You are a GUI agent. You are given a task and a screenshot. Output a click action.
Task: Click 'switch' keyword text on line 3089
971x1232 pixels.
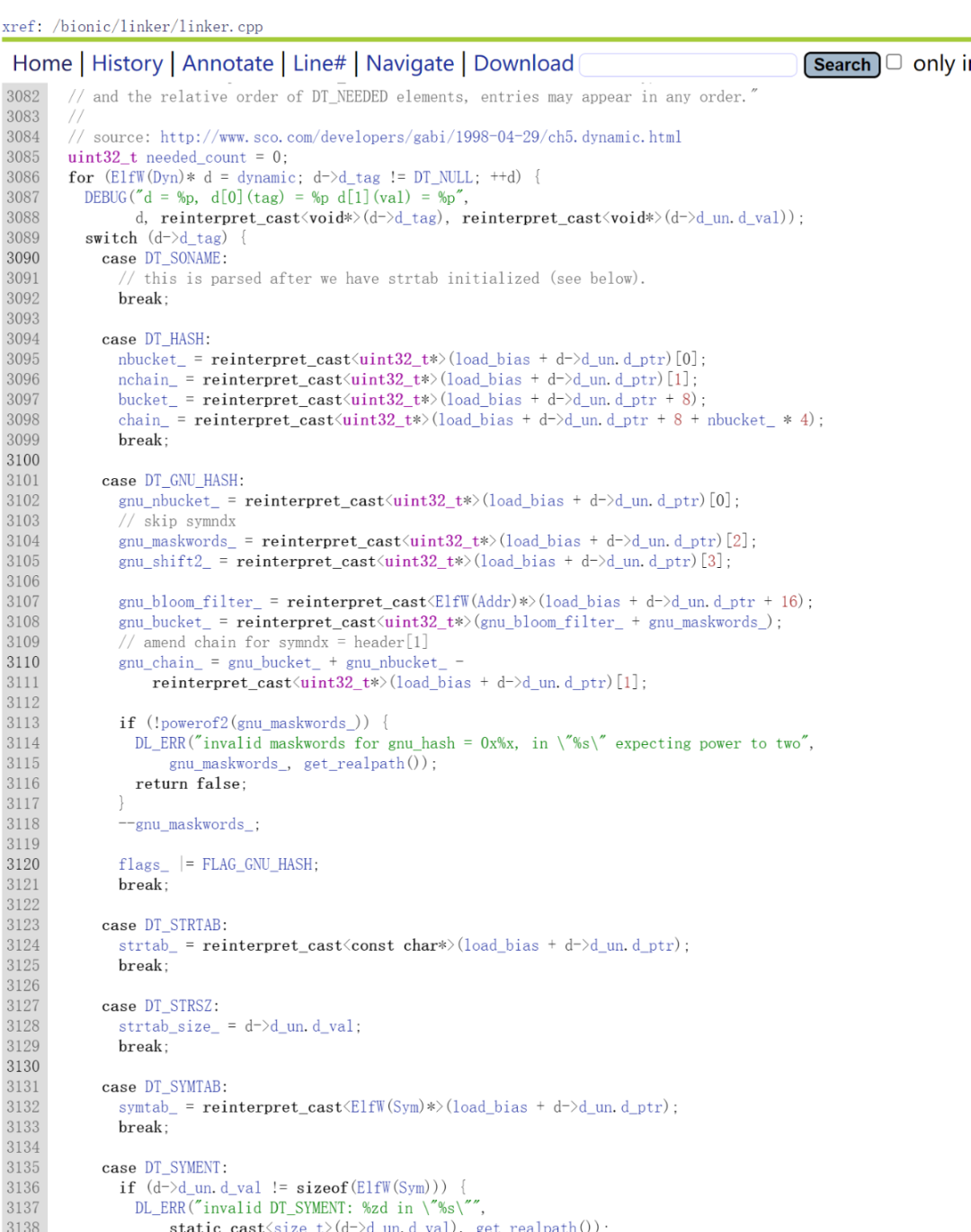pos(111,239)
